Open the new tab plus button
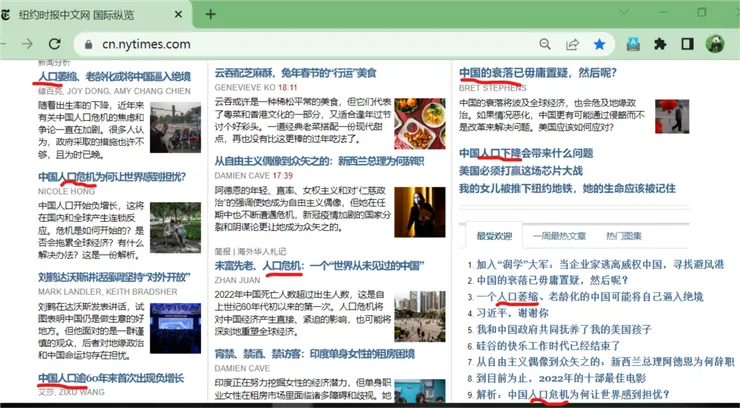This screenshot has width=740, height=408. pyautogui.click(x=210, y=15)
